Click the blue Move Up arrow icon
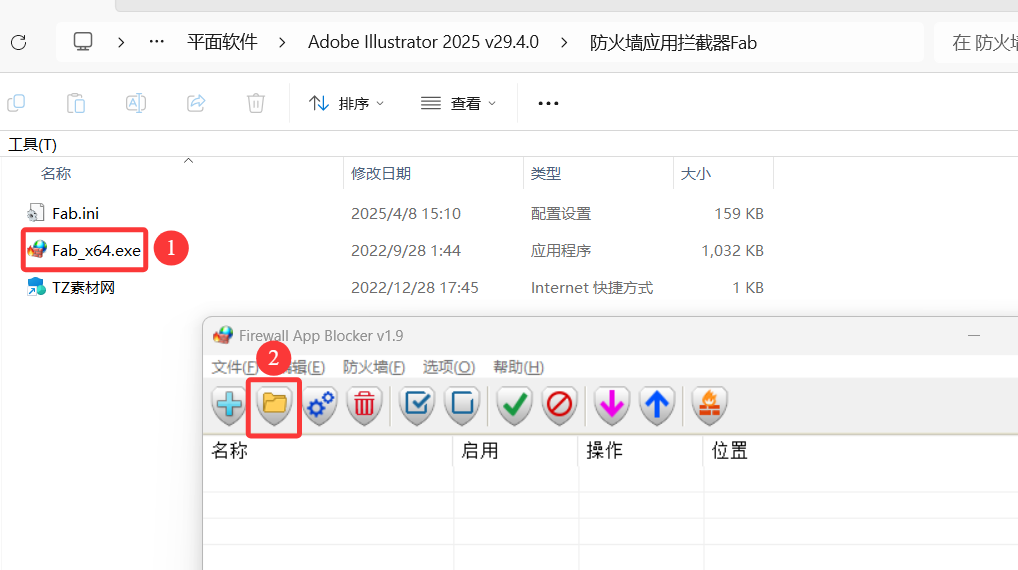 656,405
